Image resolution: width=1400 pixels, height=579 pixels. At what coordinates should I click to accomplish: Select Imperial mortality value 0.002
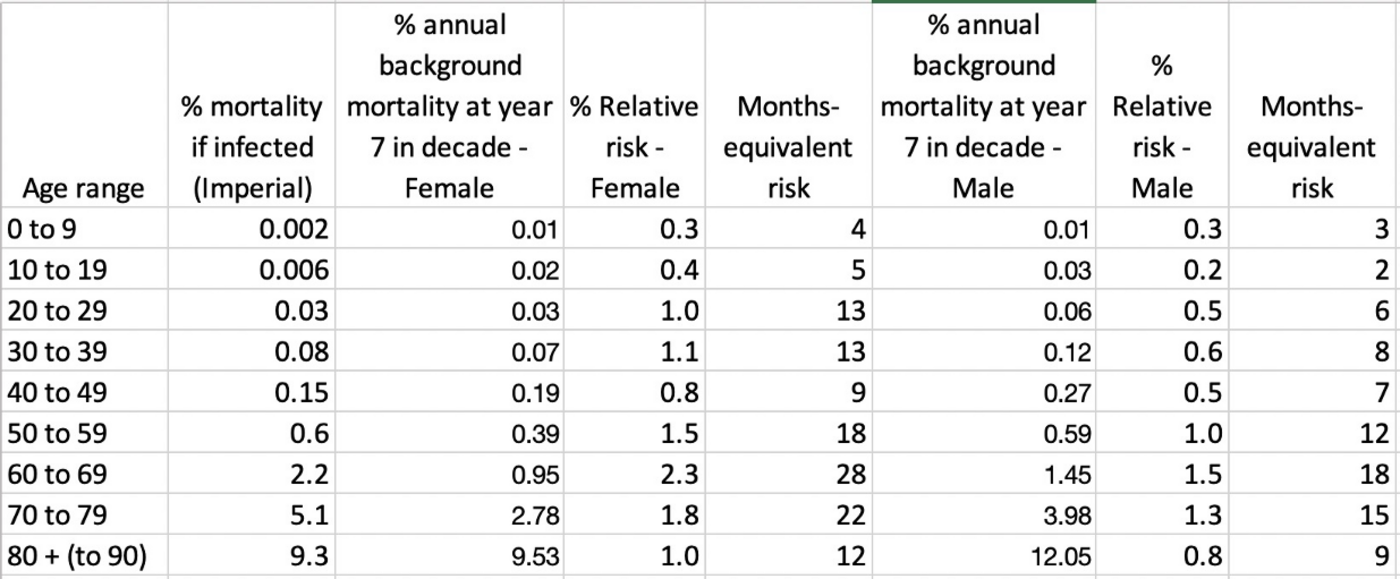point(293,229)
